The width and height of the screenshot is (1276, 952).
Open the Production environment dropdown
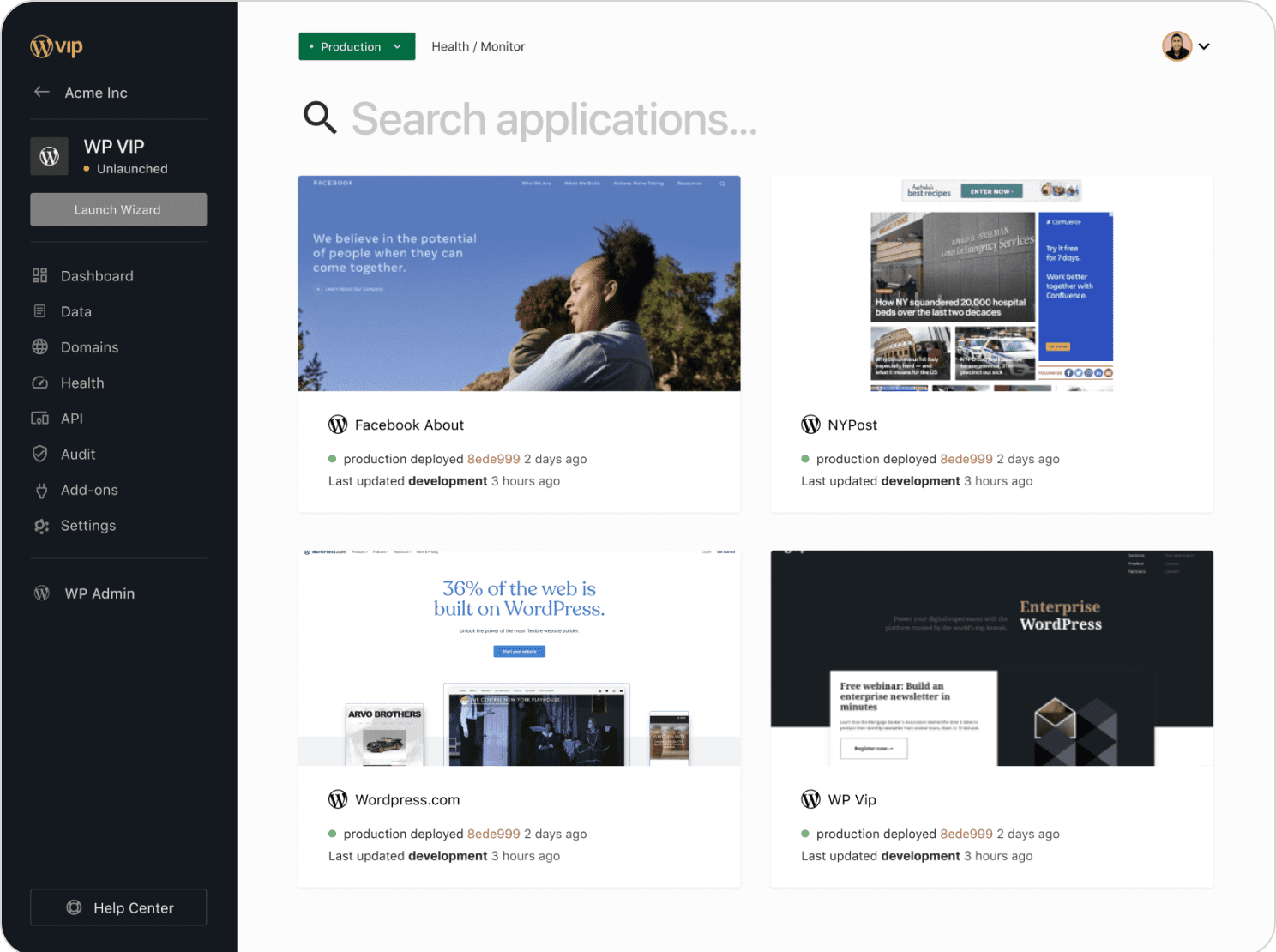tap(357, 46)
